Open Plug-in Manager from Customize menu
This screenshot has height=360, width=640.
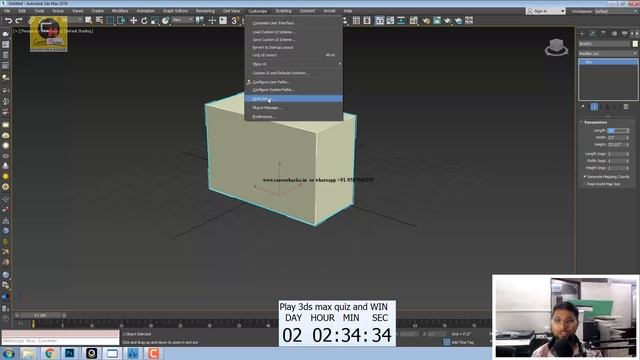click(293, 108)
